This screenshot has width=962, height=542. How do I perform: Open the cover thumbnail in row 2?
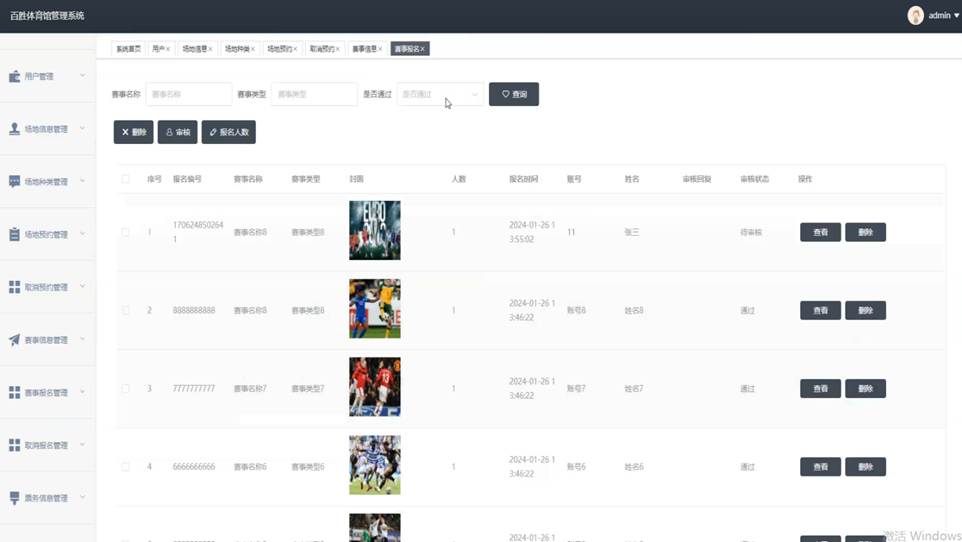point(375,308)
